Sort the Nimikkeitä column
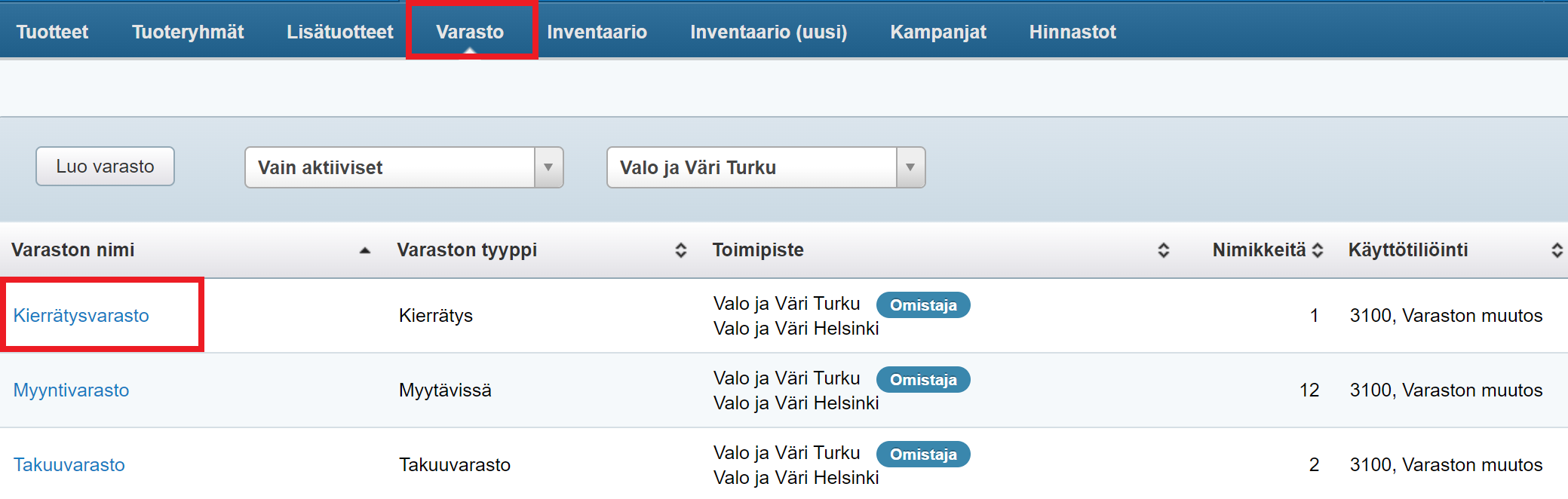Screen dimensions: 1568x499 pyautogui.click(x=1318, y=250)
